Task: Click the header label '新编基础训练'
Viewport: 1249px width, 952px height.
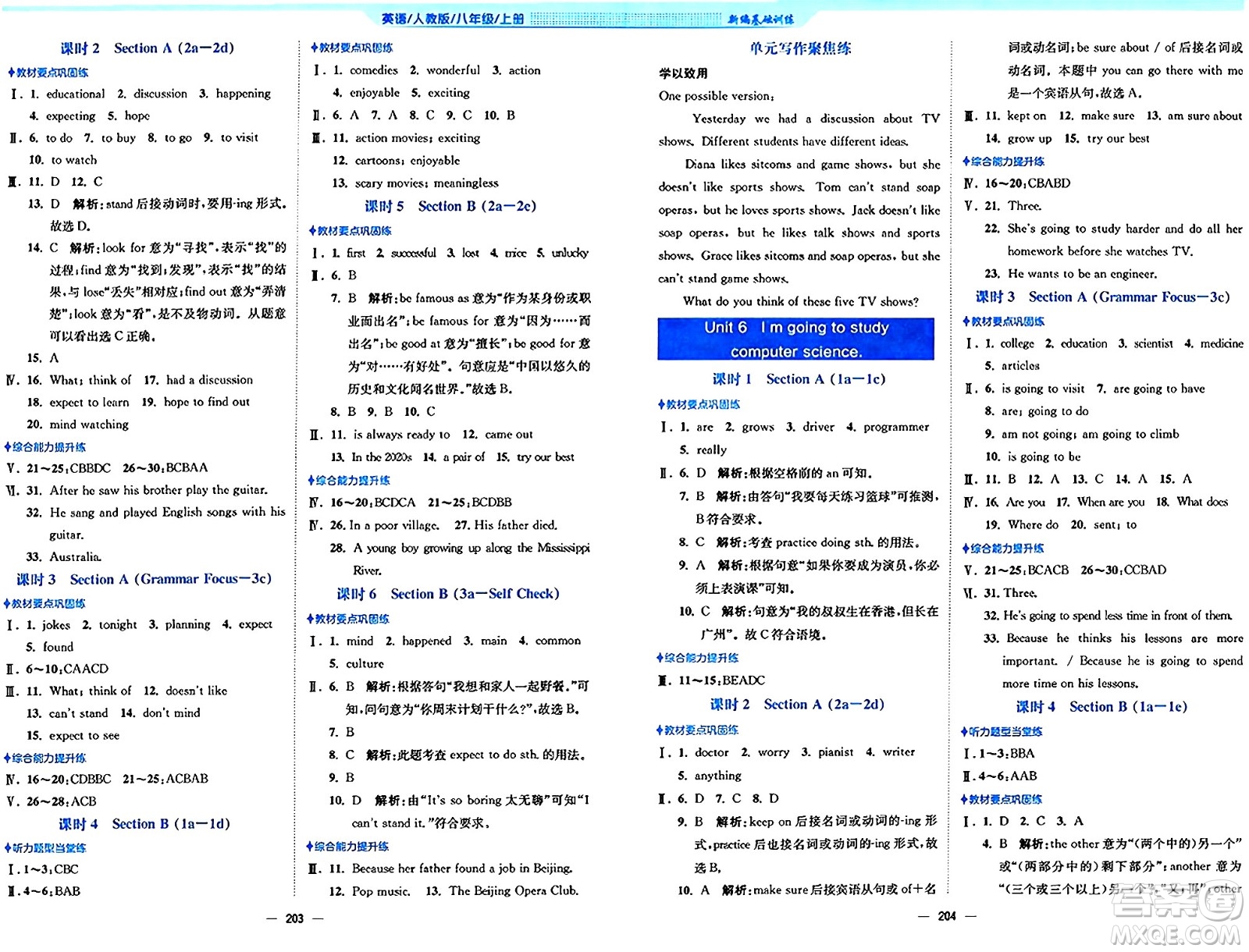Action: tap(760, 19)
